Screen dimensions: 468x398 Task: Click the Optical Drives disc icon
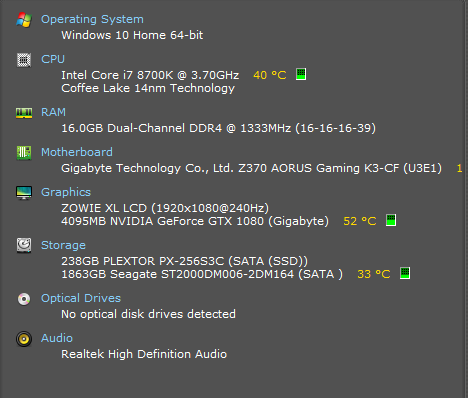point(24,299)
